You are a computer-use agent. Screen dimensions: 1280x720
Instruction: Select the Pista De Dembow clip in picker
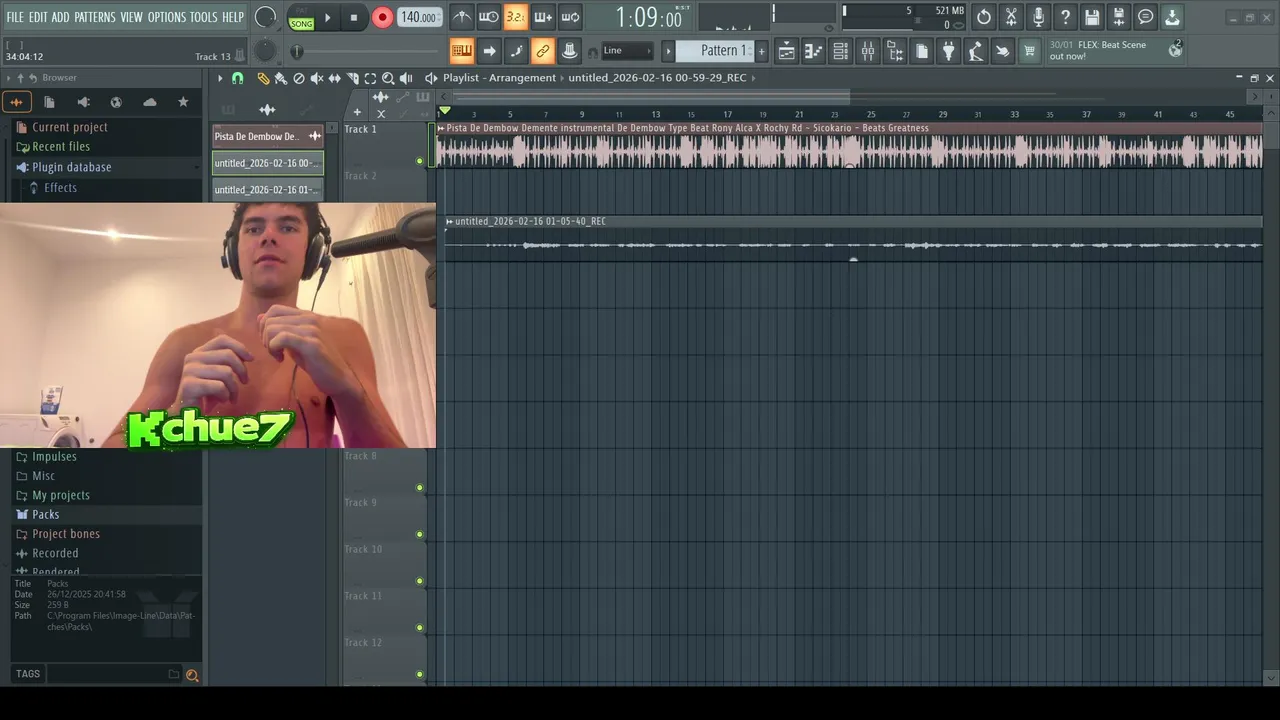(x=268, y=136)
